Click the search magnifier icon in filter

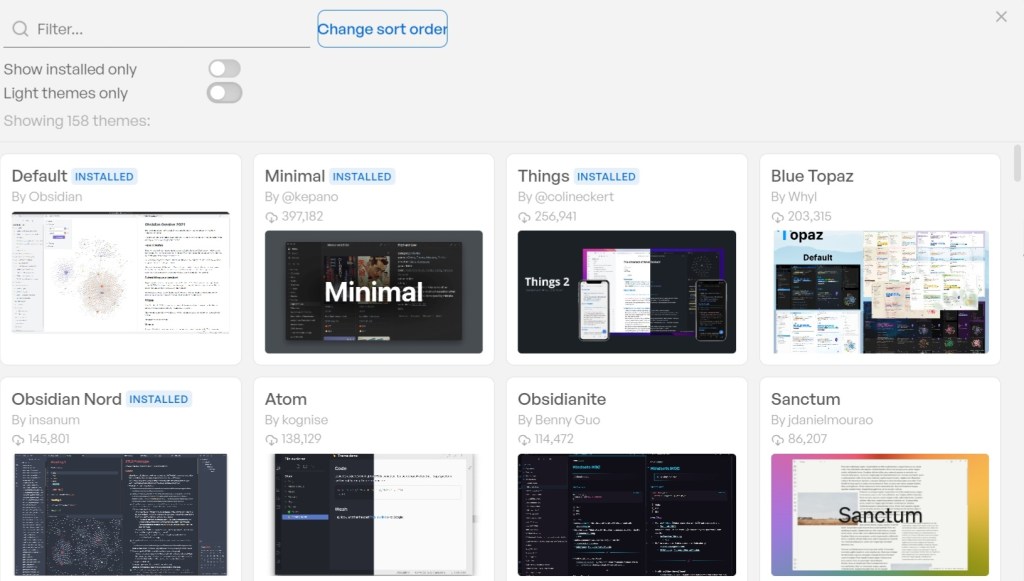pos(19,29)
